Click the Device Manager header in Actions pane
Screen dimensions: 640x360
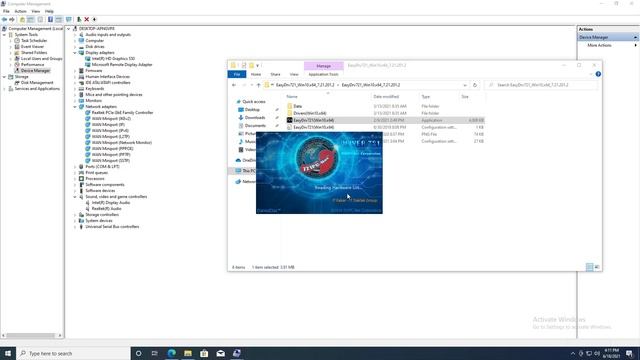pyautogui.click(x=608, y=37)
